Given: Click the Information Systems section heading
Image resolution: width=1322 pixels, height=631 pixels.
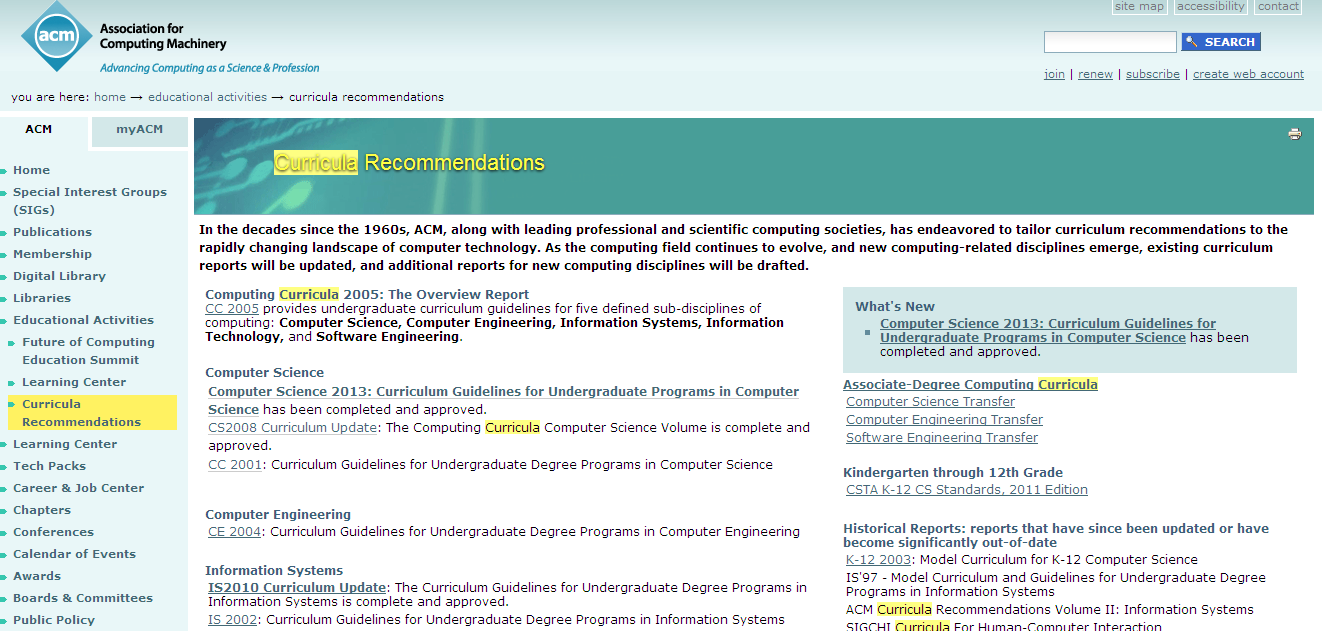Looking at the screenshot, I should tap(274, 570).
